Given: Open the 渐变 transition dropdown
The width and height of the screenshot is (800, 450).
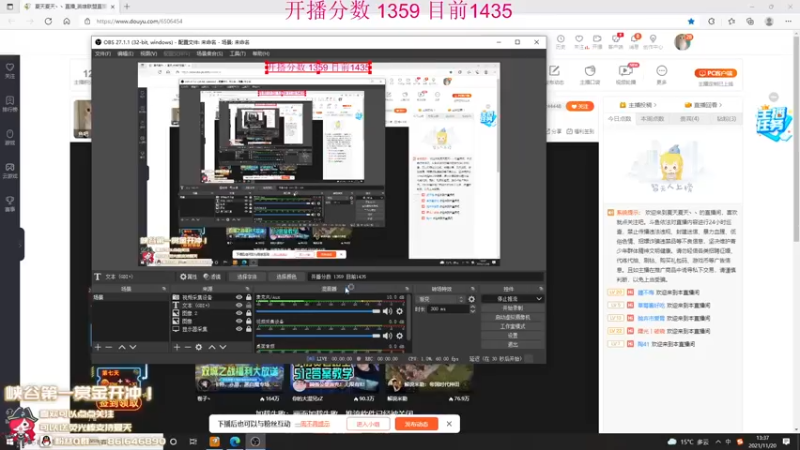Looking at the screenshot, I should coord(441,299).
